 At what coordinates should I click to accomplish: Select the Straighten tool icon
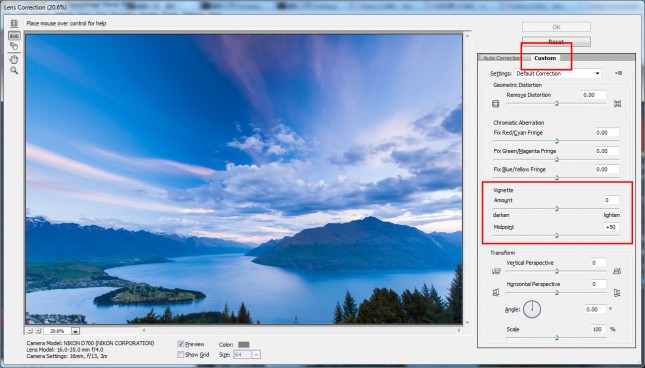[x=14, y=36]
